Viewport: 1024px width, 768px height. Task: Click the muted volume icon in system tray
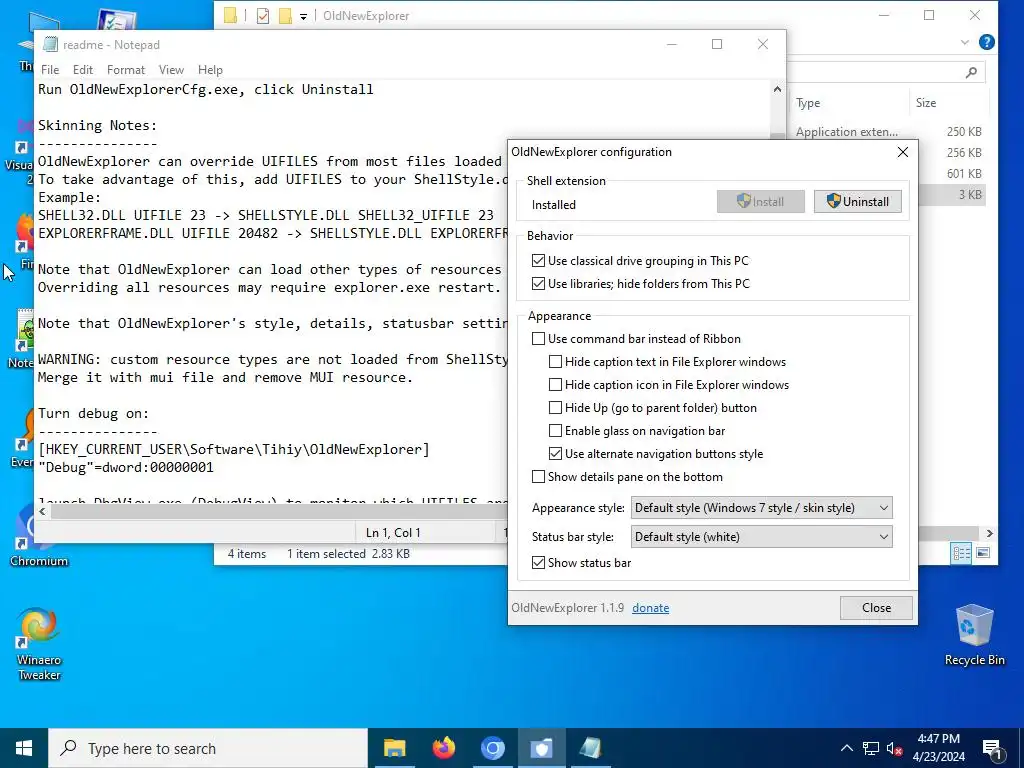(894, 748)
